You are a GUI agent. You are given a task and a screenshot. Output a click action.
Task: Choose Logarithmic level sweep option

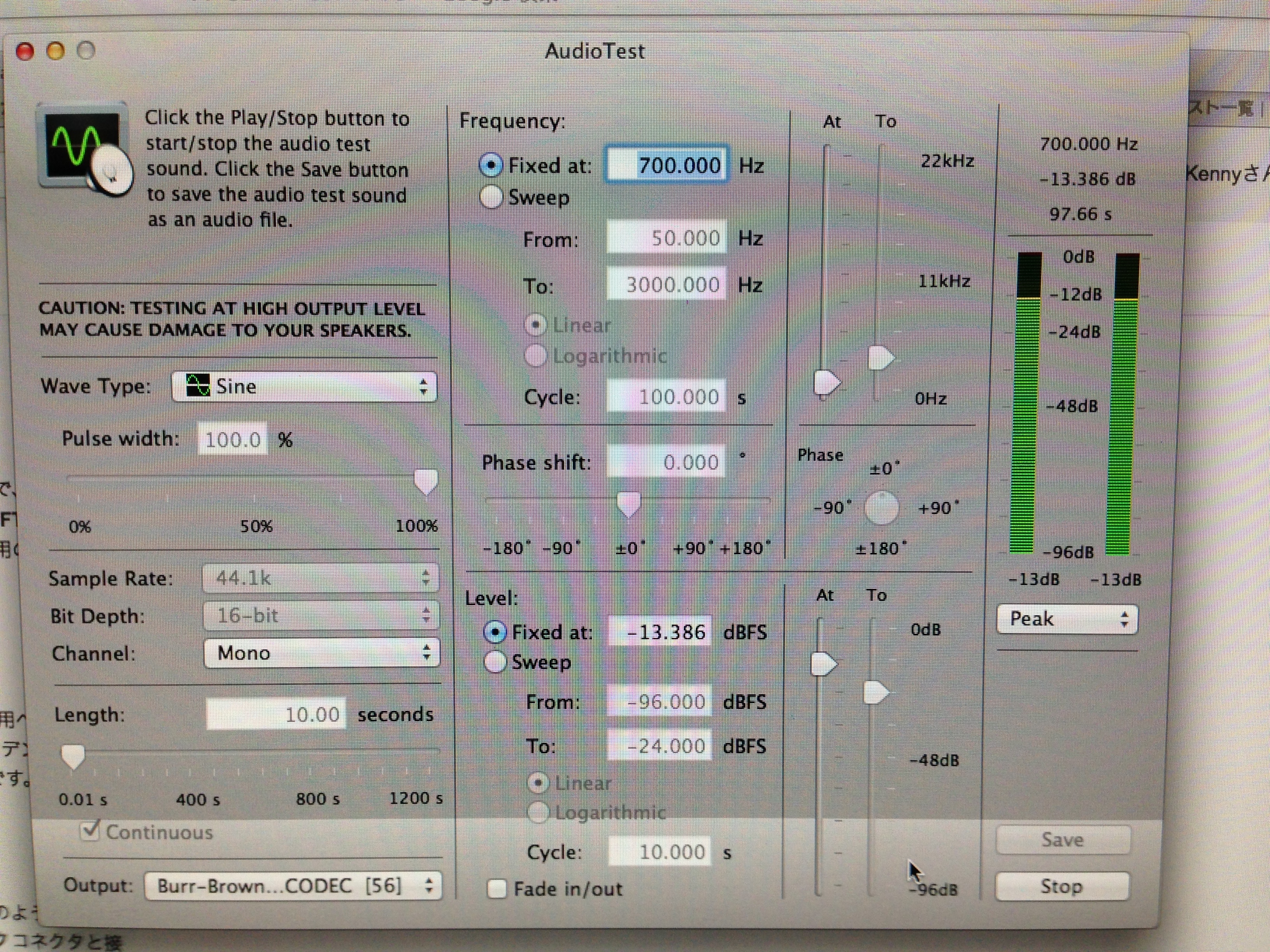tap(538, 812)
